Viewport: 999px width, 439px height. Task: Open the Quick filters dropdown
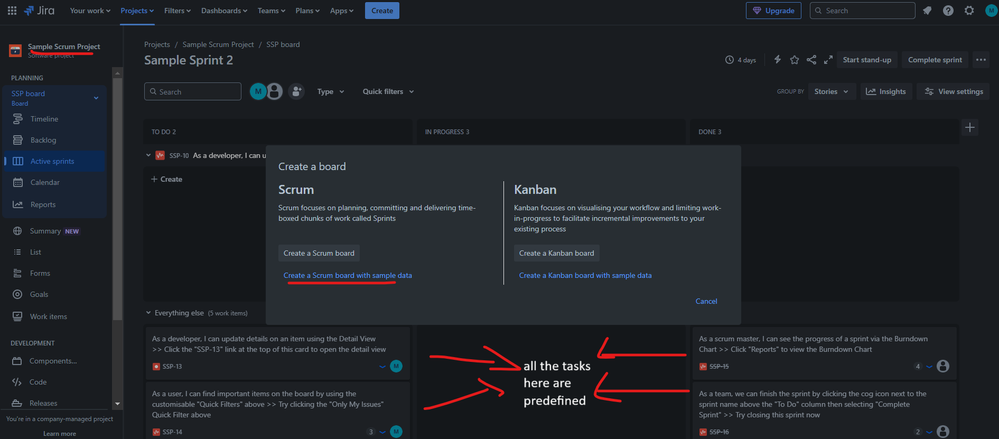[388, 92]
